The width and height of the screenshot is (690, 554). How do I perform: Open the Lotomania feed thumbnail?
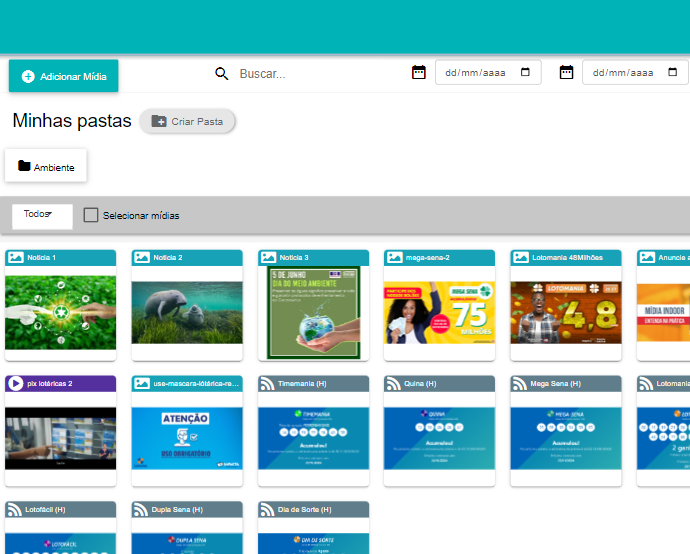pyautogui.click(x=664, y=438)
